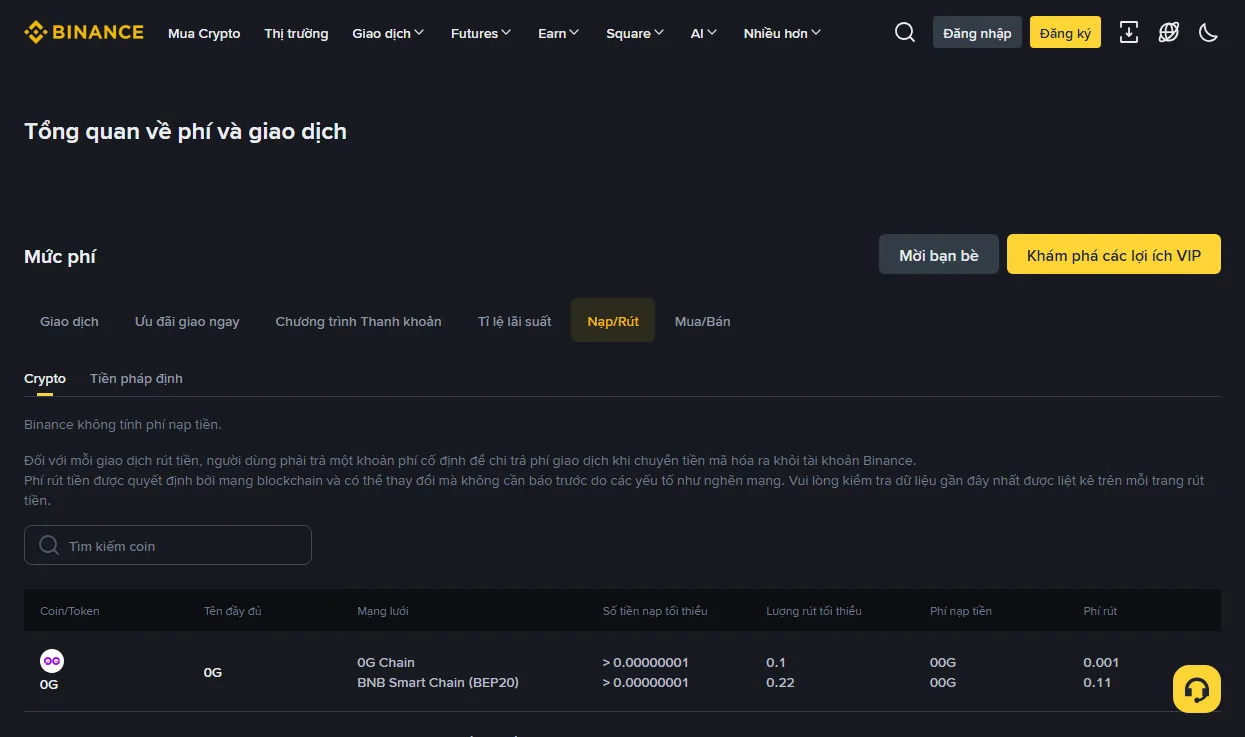
Task: Click Binance không tính phí nạp tiền text
Action: point(123,425)
